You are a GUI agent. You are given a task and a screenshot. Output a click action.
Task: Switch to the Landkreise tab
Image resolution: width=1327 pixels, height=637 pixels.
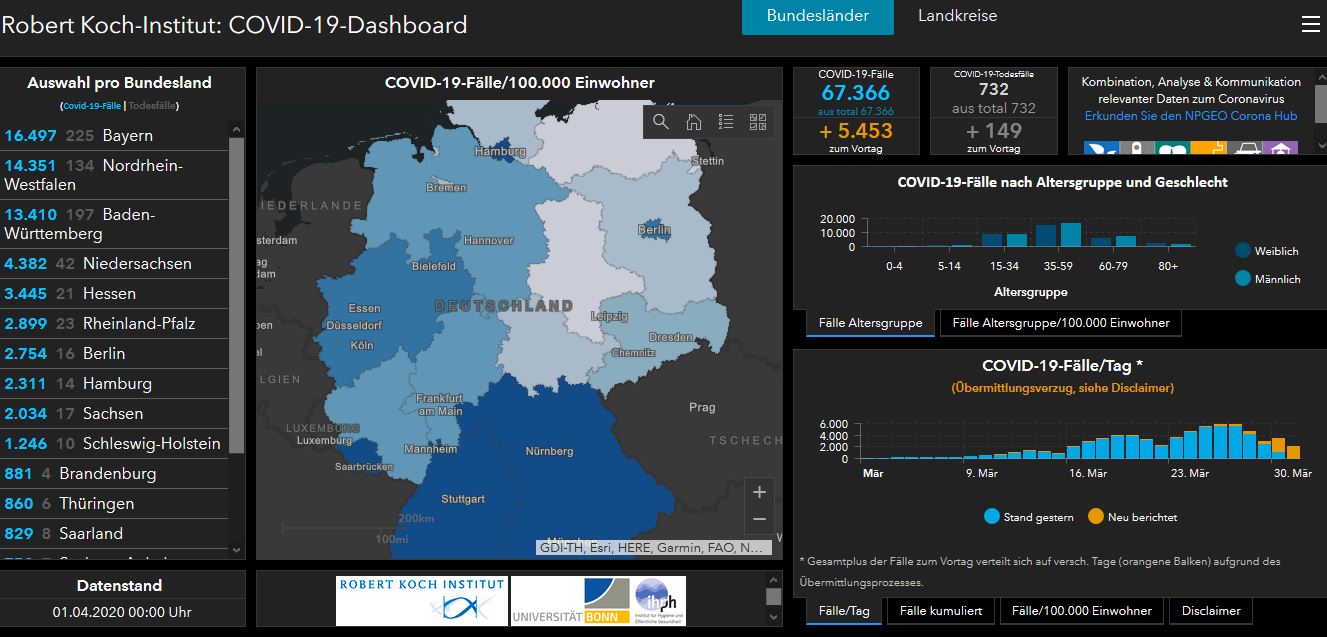(956, 15)
